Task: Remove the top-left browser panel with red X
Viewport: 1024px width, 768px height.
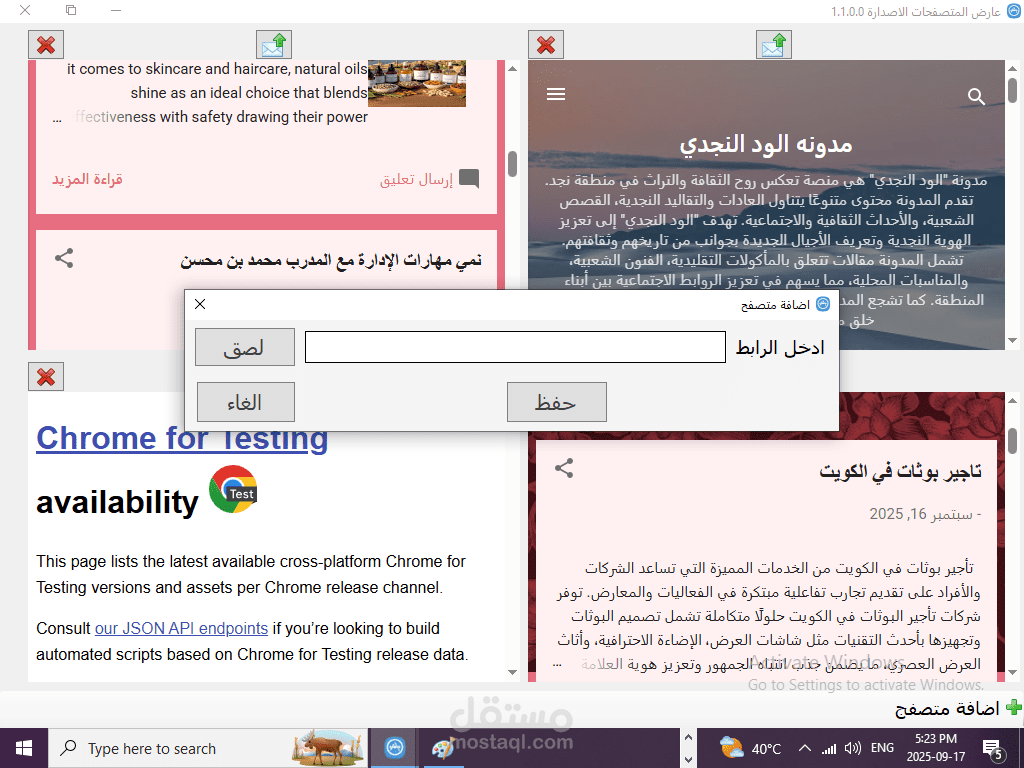Action: coord(46,45)
